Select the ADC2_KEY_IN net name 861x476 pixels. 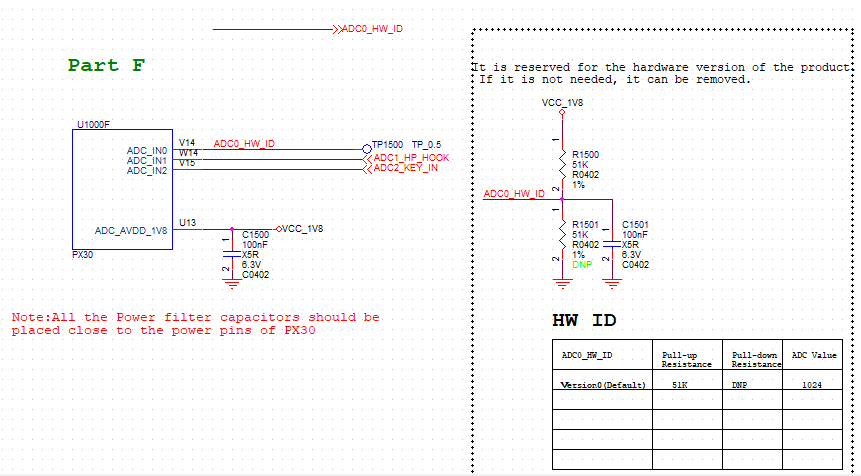406,167
